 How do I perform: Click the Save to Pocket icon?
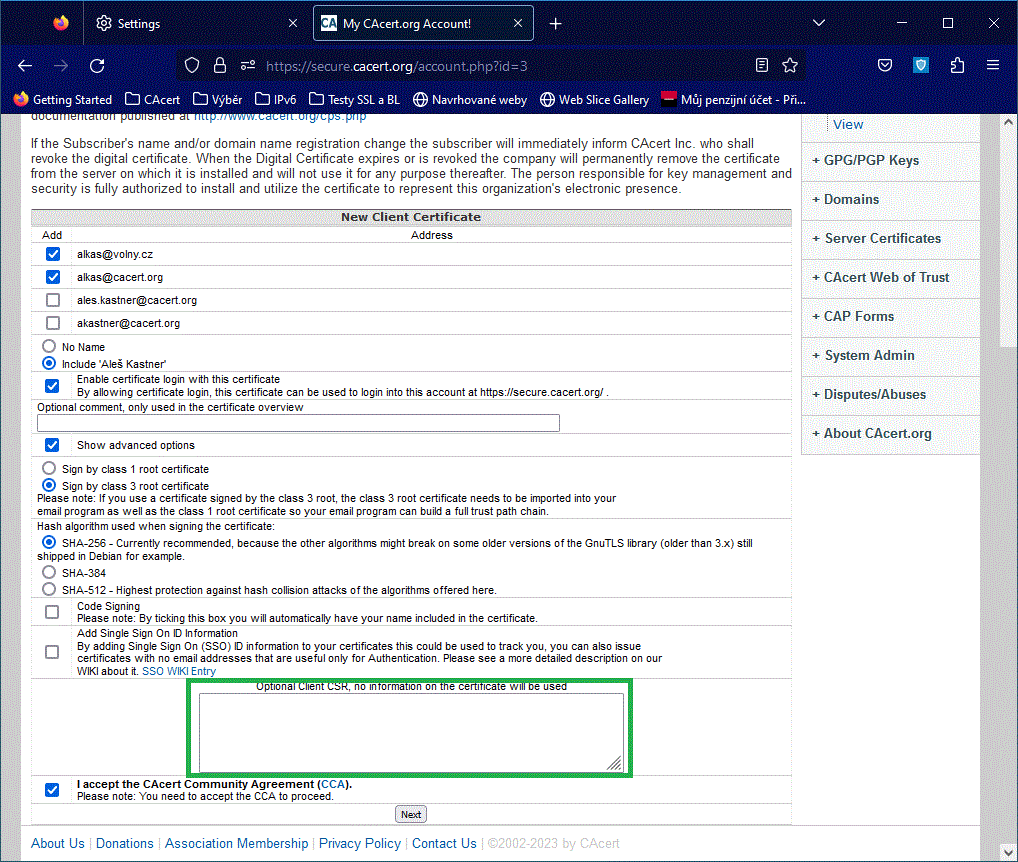[x=885, y=66]
